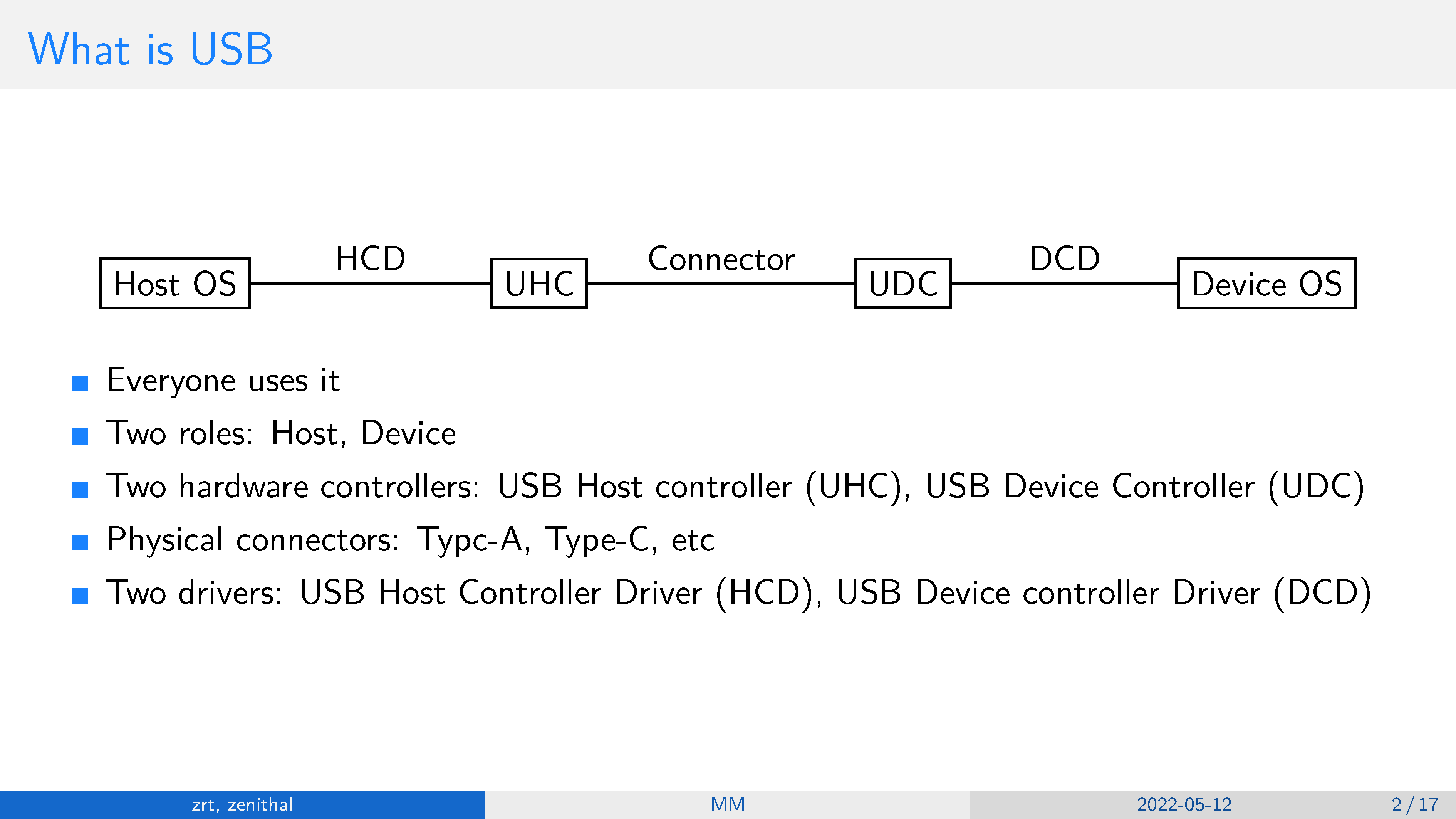
Task: Select the 'UDC' diagram box
Action: 902,284
